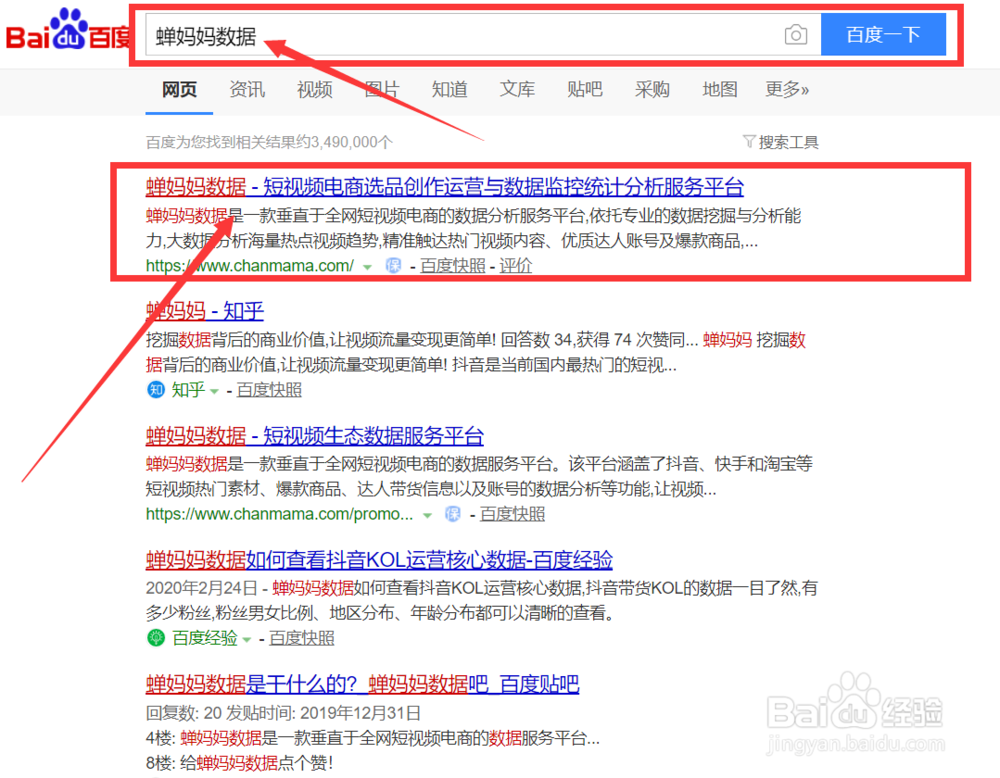Click the 保 badge icon after chanmama.com/promo...

coord(453,514)
